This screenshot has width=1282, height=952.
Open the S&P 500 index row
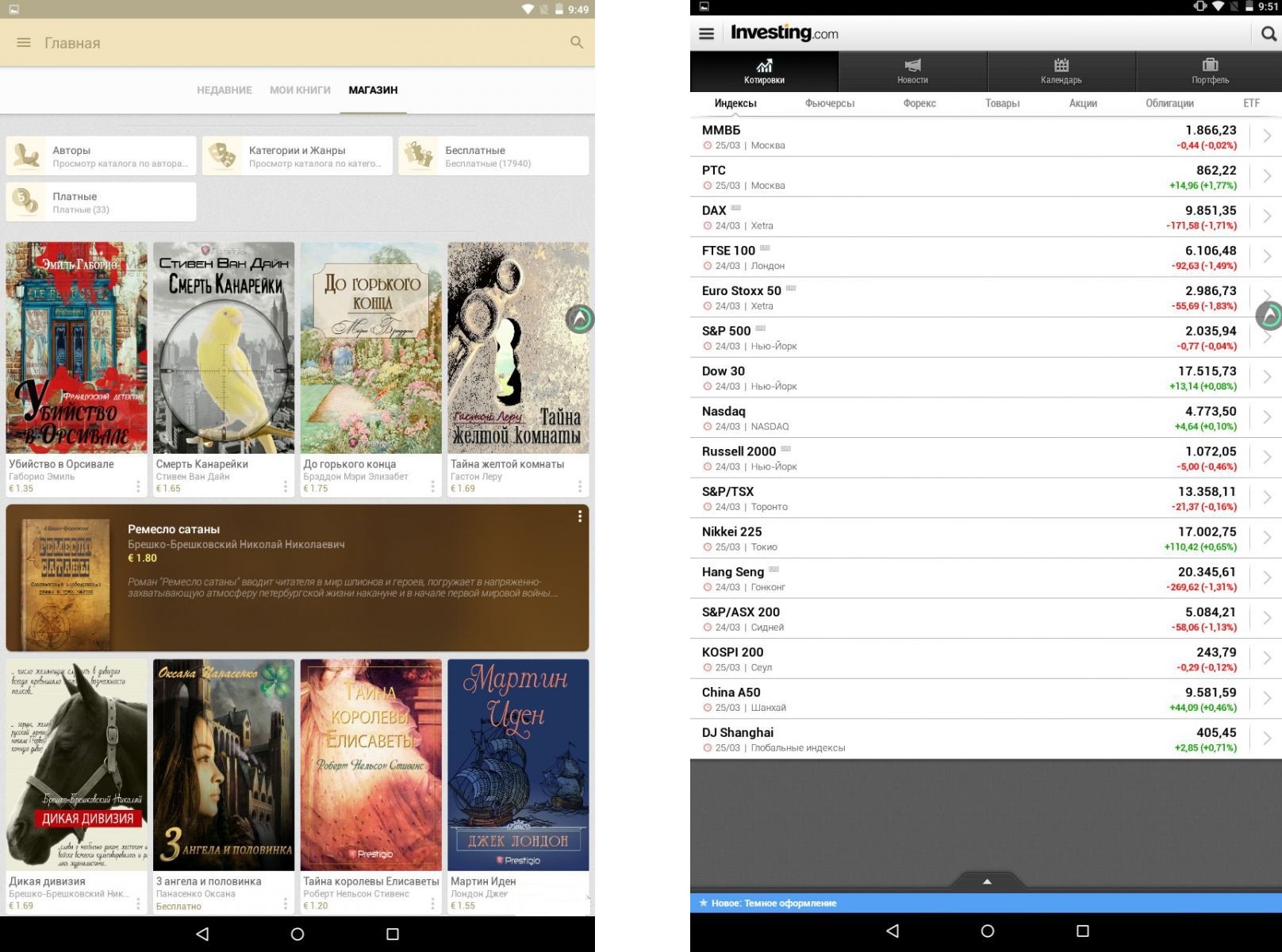tap(986, 337)
